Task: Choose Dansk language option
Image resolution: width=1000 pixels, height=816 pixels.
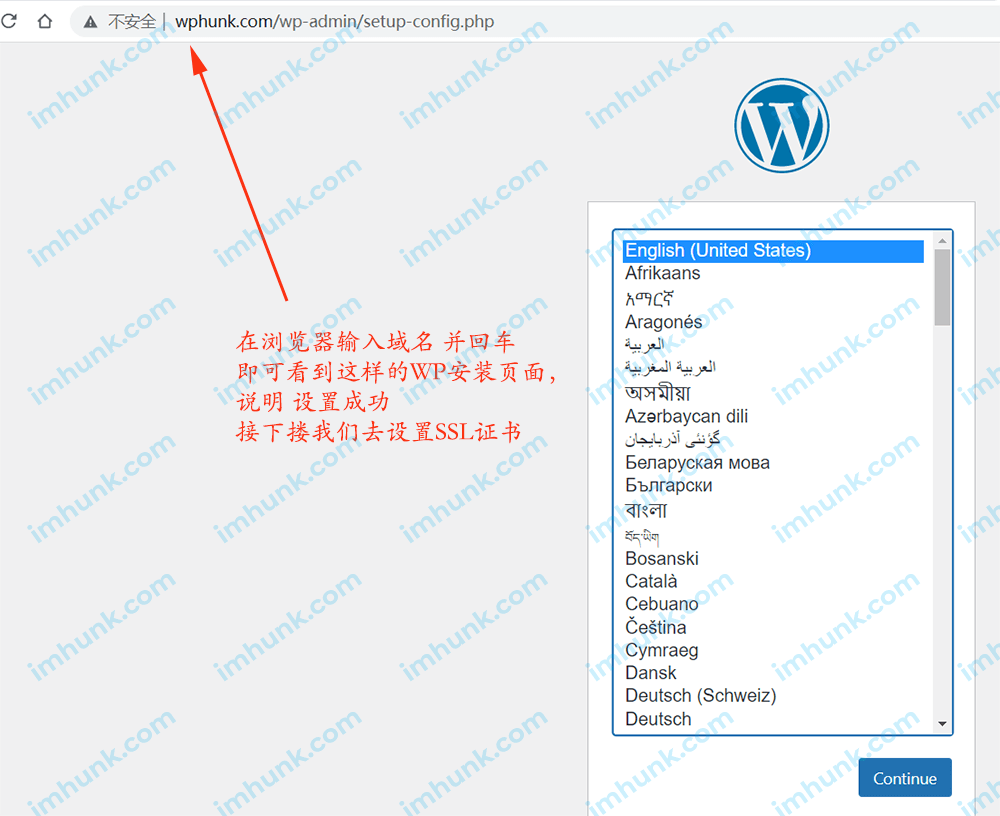Action: [x=773, y=673]
